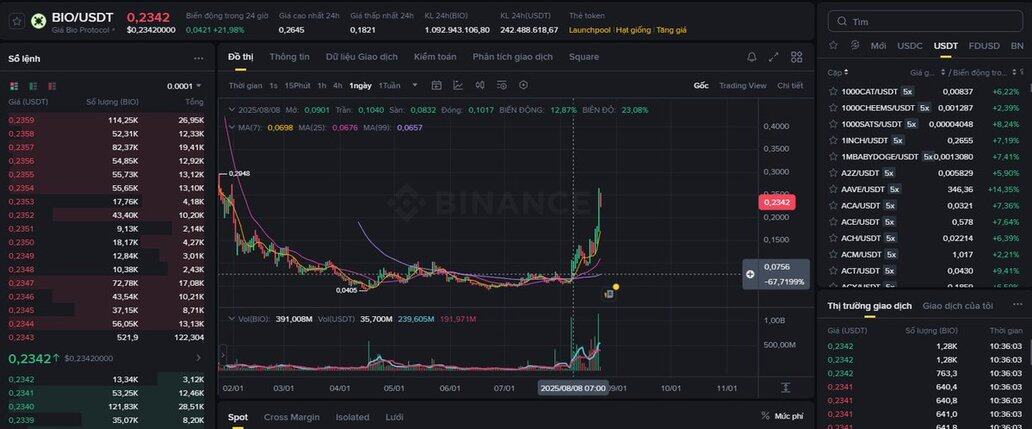Open the Kiểm toán tab
This screenshot has width=1032, height=429.
tap(435, 57)
